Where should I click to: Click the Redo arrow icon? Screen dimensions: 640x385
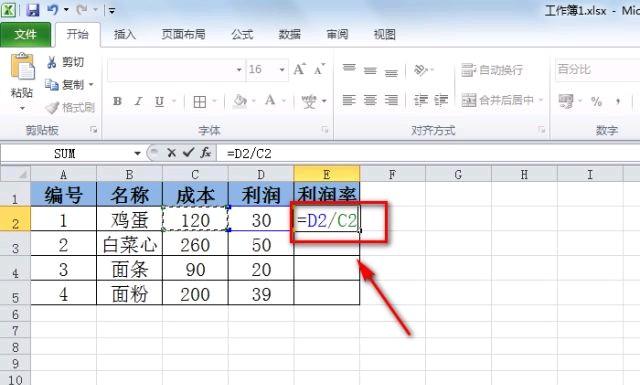[82, 9]
